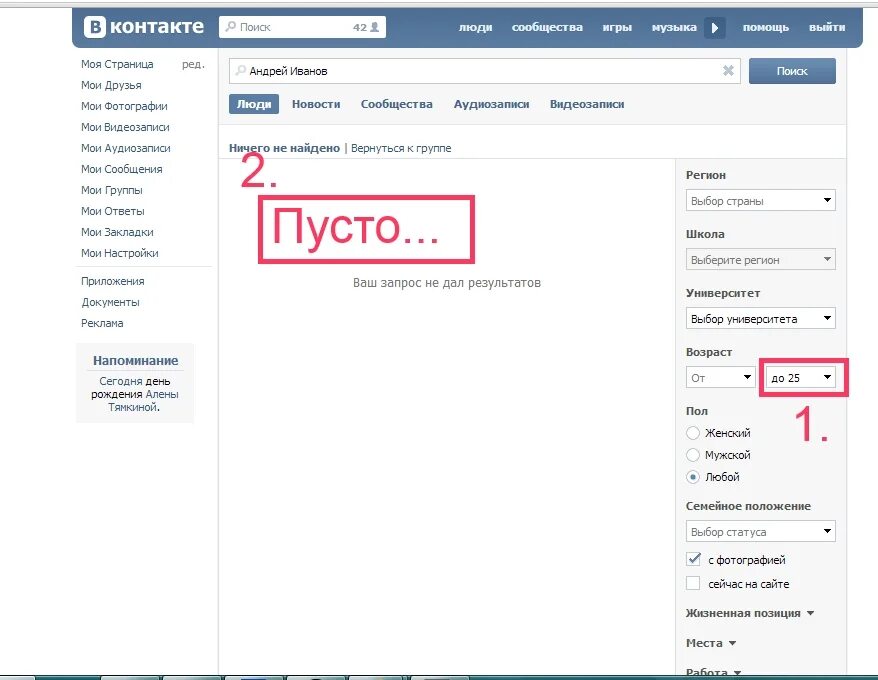Focus the header Поиск search field
The image size is (878, 680).
302,27
